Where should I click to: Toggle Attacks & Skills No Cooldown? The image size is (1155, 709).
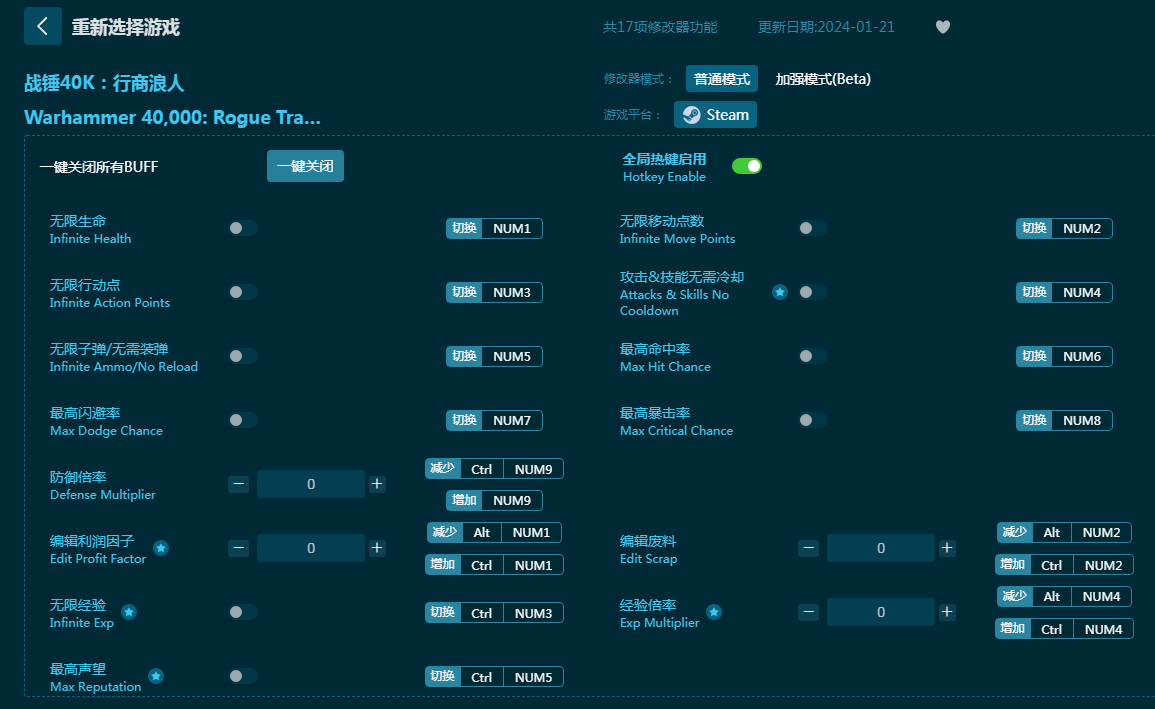click(x=812, y=292)
